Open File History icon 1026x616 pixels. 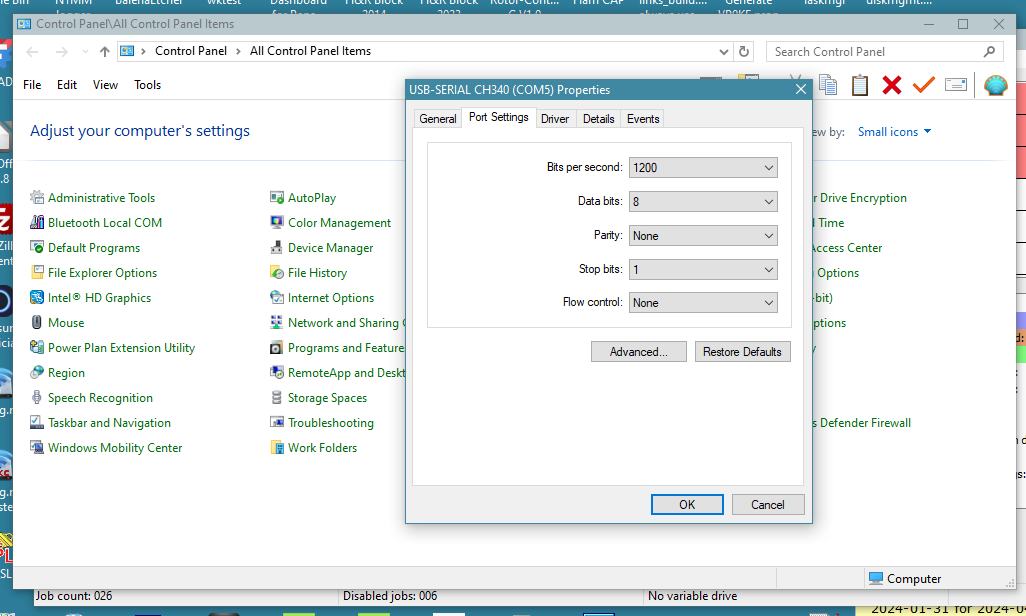(x=277, y=272)
